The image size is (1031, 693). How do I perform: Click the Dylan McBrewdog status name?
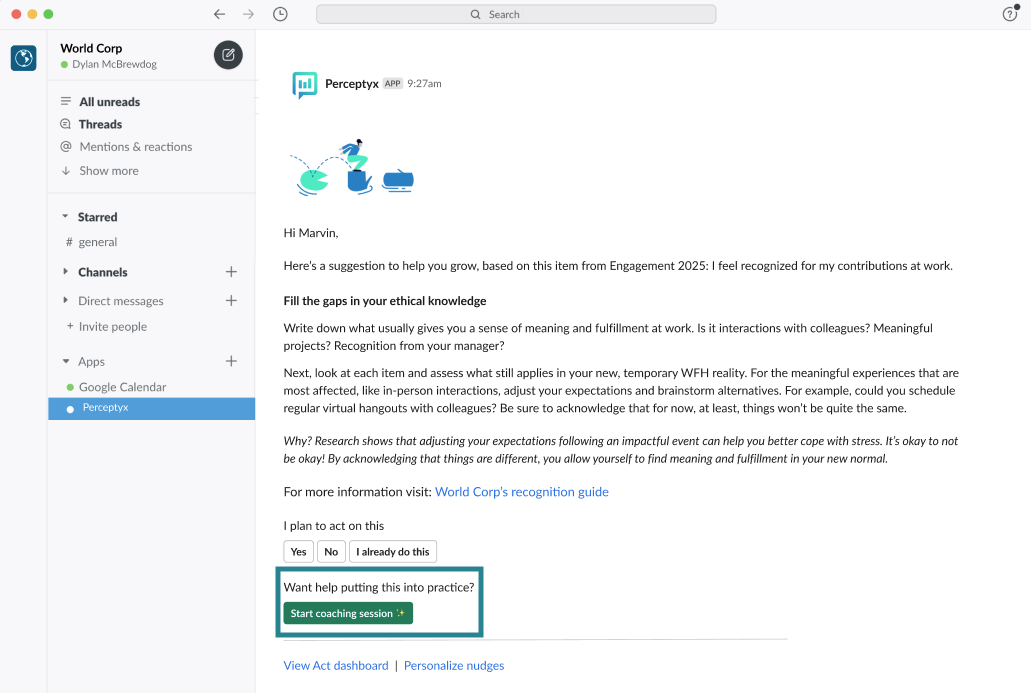point(114,64)
